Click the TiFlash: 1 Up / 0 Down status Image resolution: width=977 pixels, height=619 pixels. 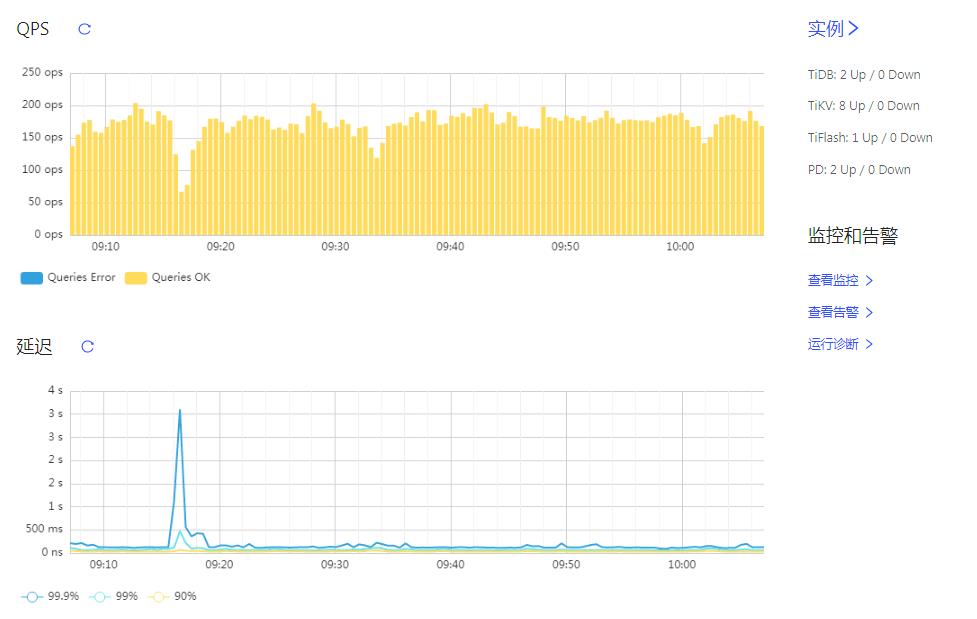(870, 138)
